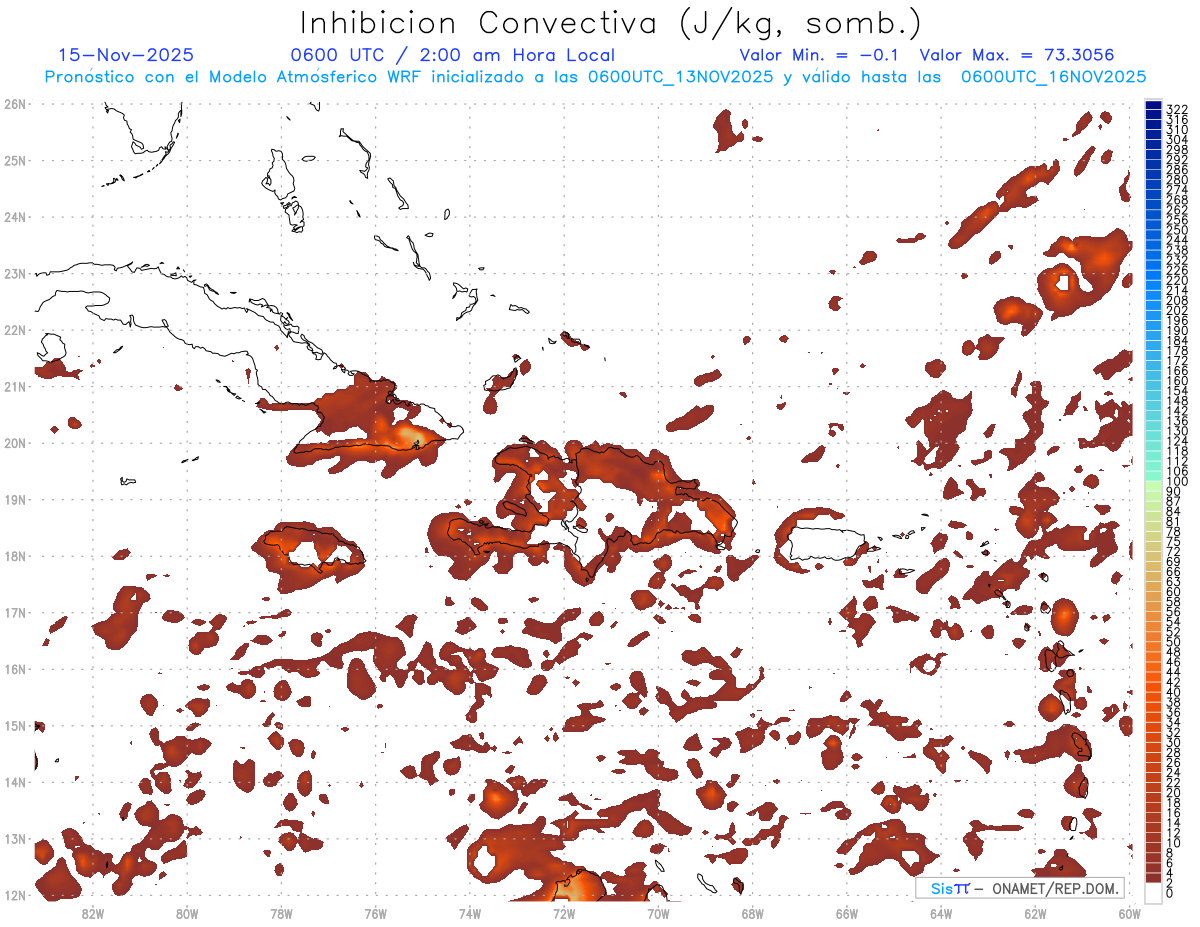Screen dimensions: 1200x927
Task: Click the time text "0600 UTC / 2:00 am Hora Local"
Action: click(x=453, y=55)
